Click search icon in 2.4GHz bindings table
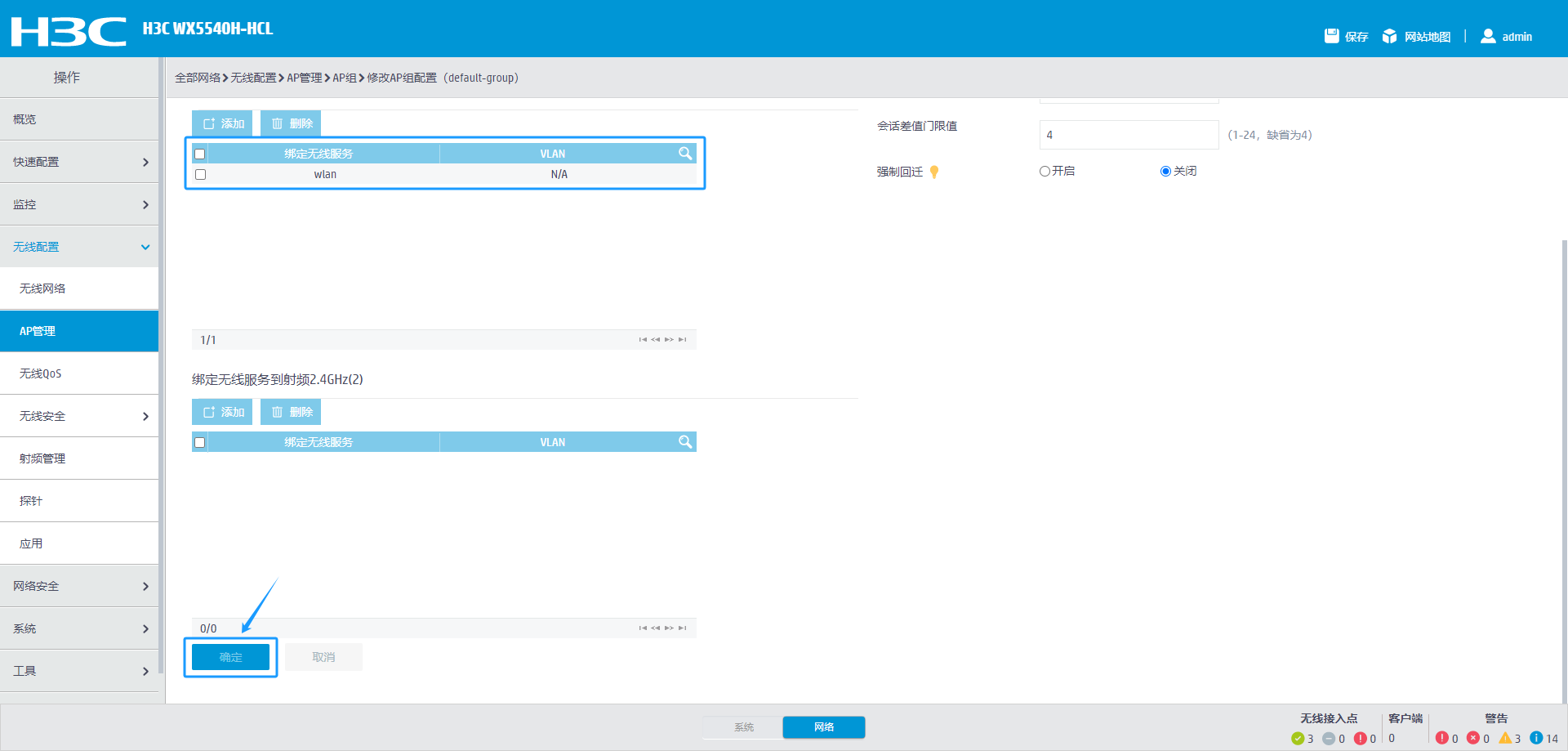The image size is (1568, 751). pos(685,442)
